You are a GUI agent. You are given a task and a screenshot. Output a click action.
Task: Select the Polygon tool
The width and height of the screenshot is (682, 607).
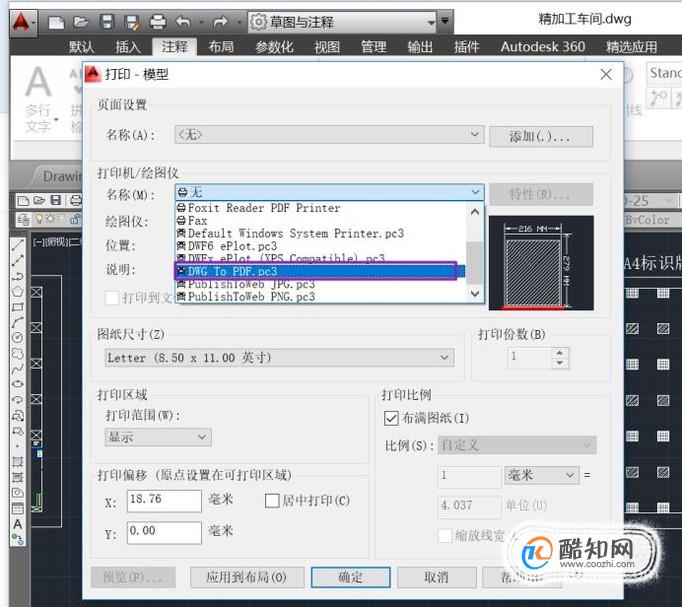(17, 291)
